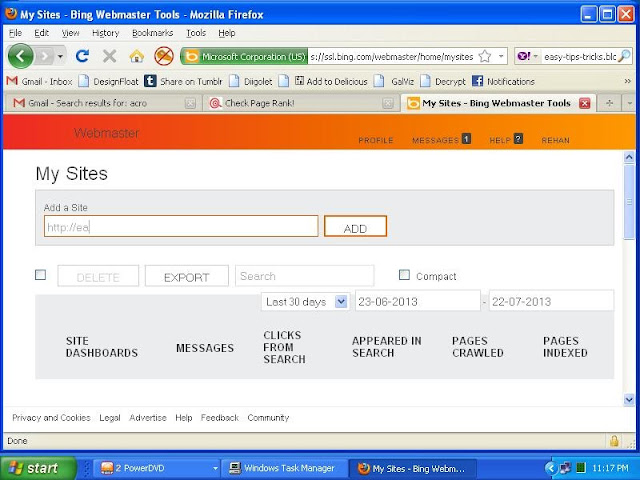Open the Yahoo search engine selector
This screenshot has width=640, height=480.
[x=527, y=56]
